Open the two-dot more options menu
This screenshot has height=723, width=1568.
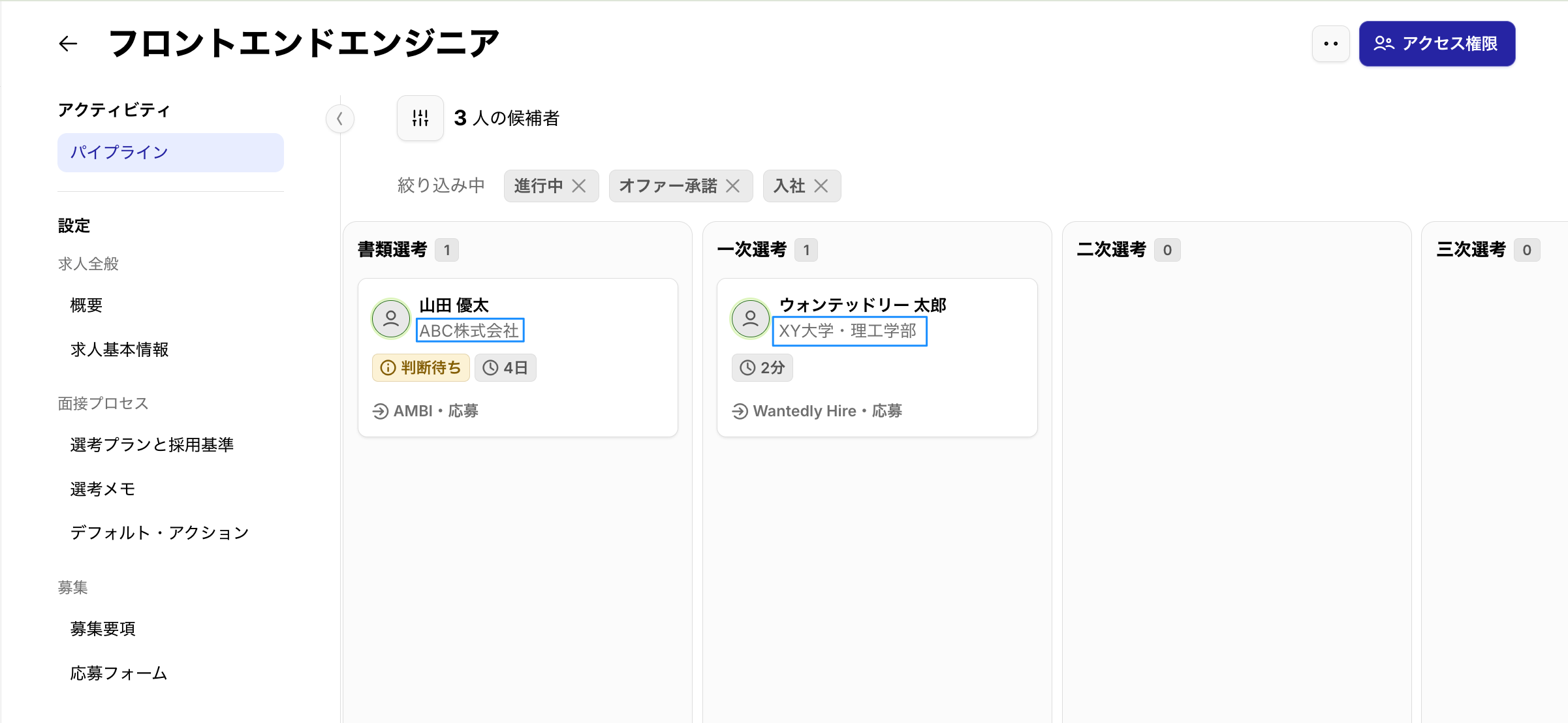coord(1330,44)
